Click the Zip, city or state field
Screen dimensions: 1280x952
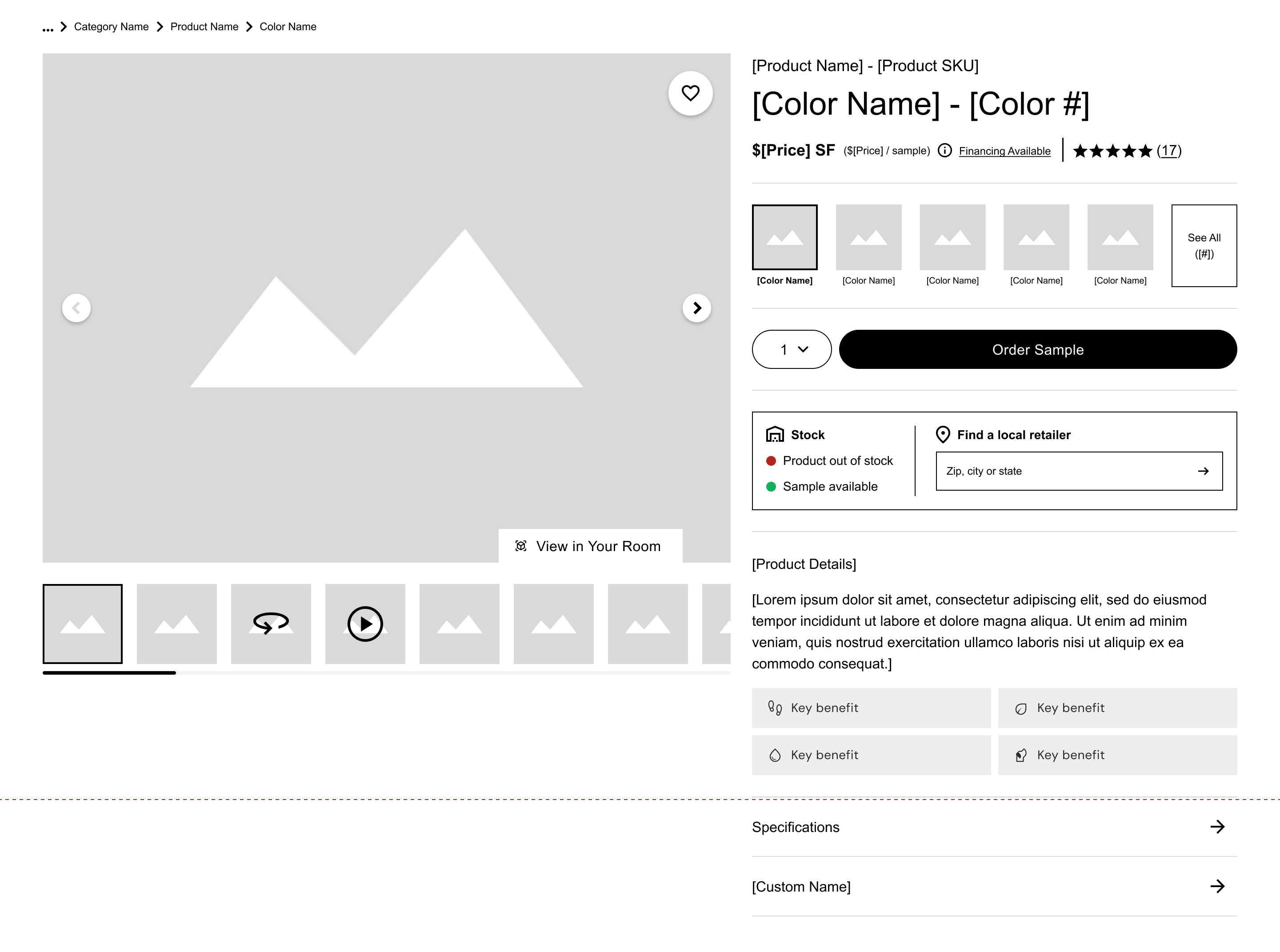click(1079, 471)
